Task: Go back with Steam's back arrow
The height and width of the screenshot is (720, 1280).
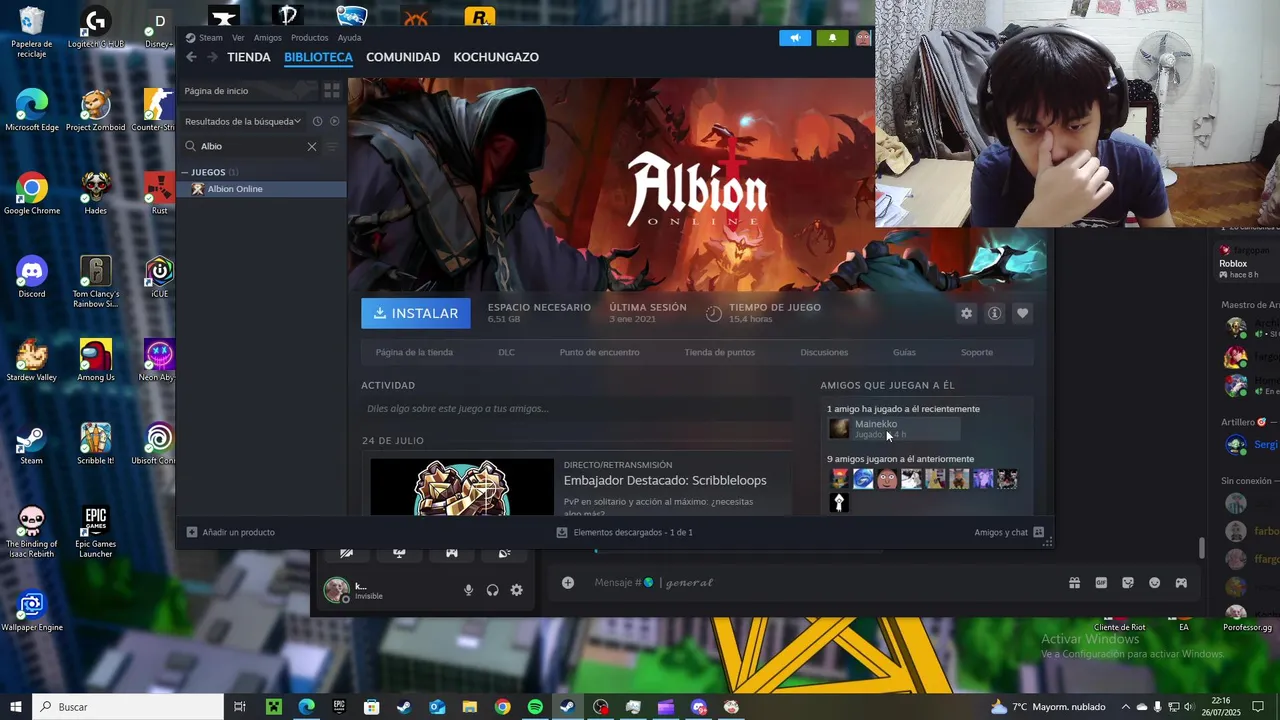Action: tap(191, 57)
